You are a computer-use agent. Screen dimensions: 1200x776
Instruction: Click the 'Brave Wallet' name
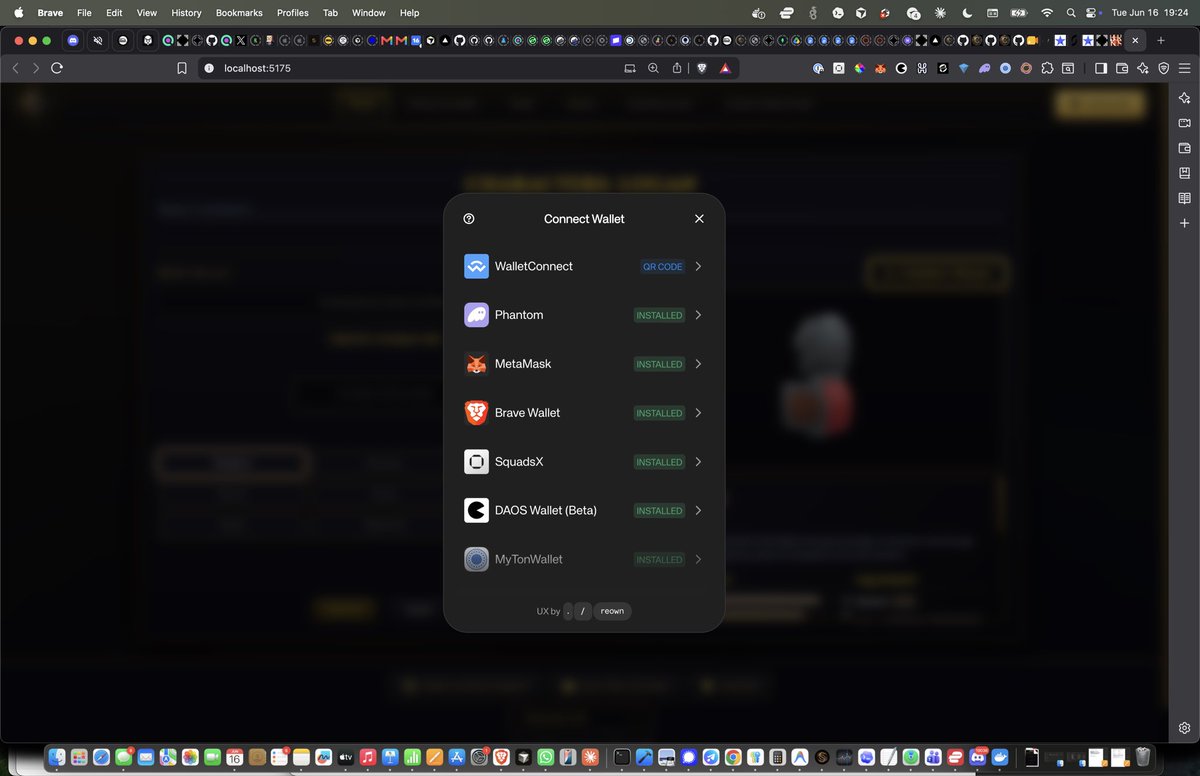tap(527, 413)
